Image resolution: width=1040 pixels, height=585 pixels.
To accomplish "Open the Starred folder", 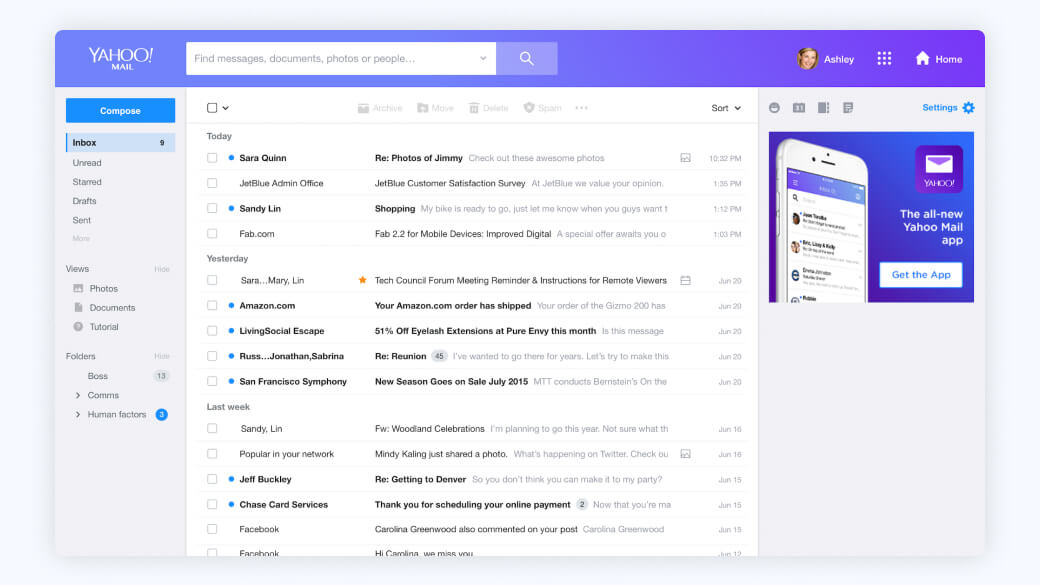I will click(x=87, y=182).
